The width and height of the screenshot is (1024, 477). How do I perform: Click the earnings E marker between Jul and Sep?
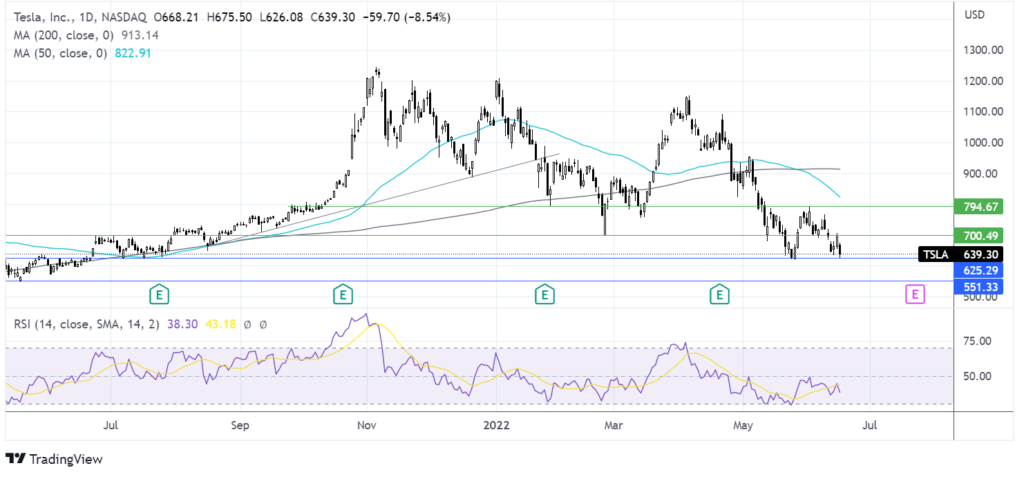pyautogui.click(x=159, y=295)
